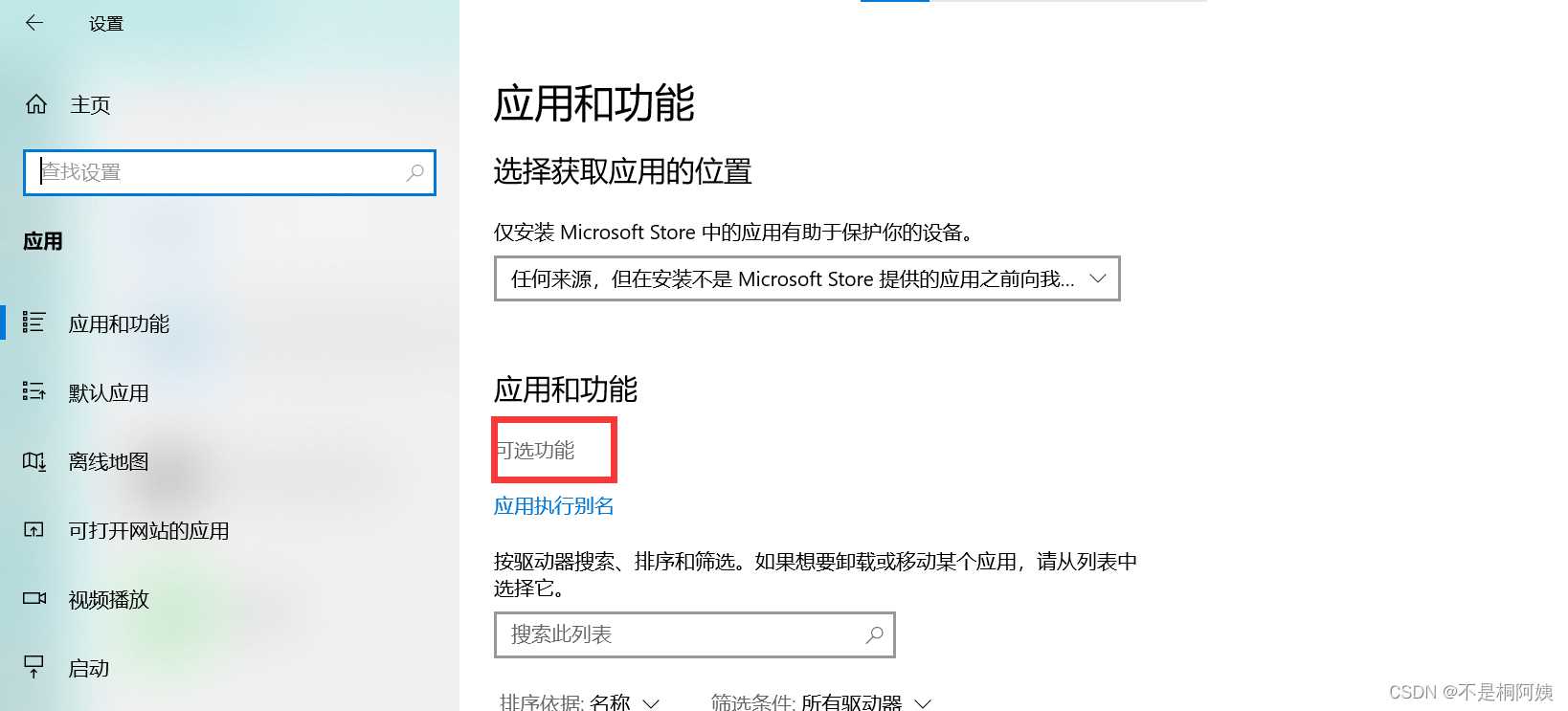Click the back arrow in Settings
The width and height of the screenshot is (1568, 711).
(x=34, y=23)
